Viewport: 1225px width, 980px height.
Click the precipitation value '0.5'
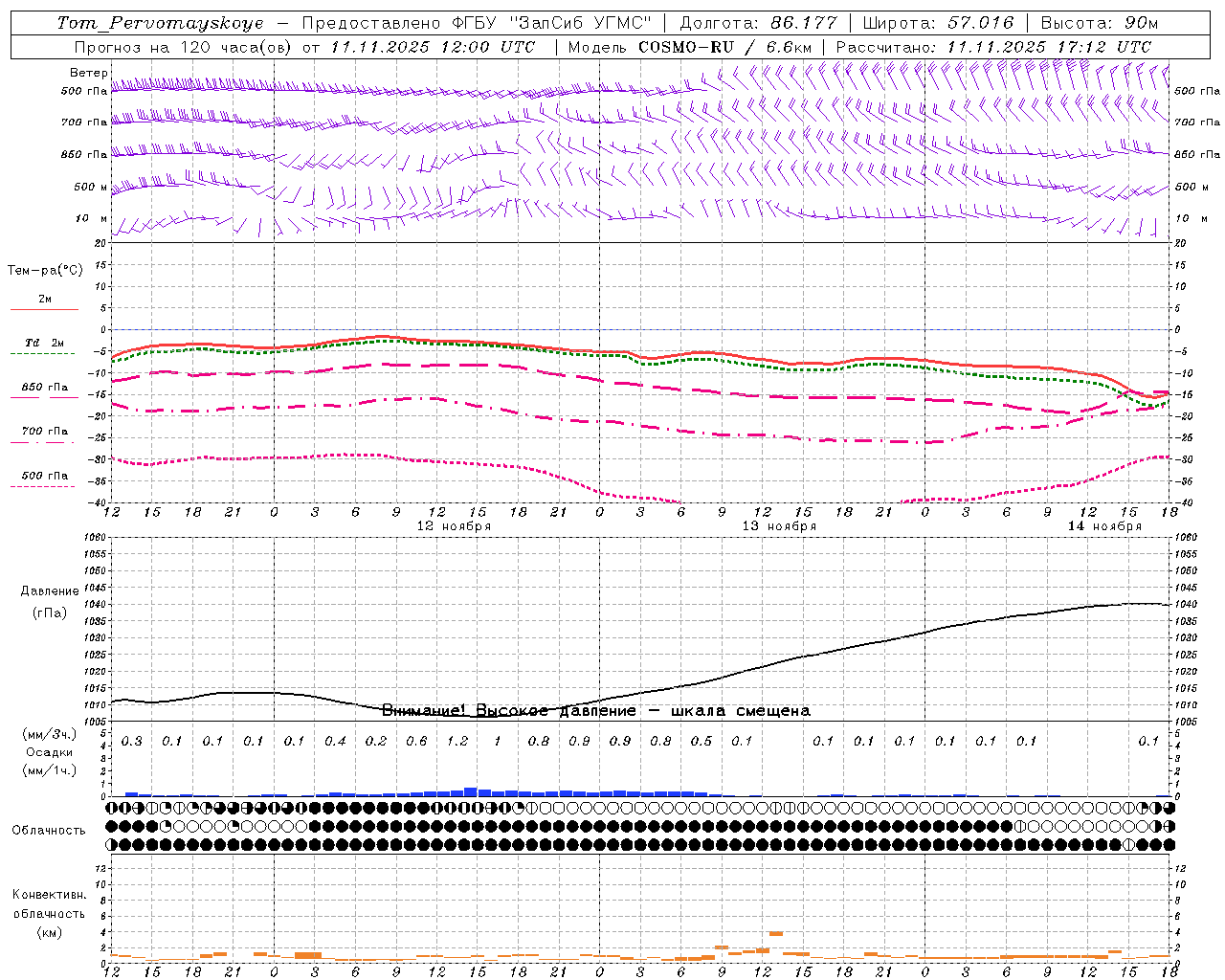(x=702, y=741)
